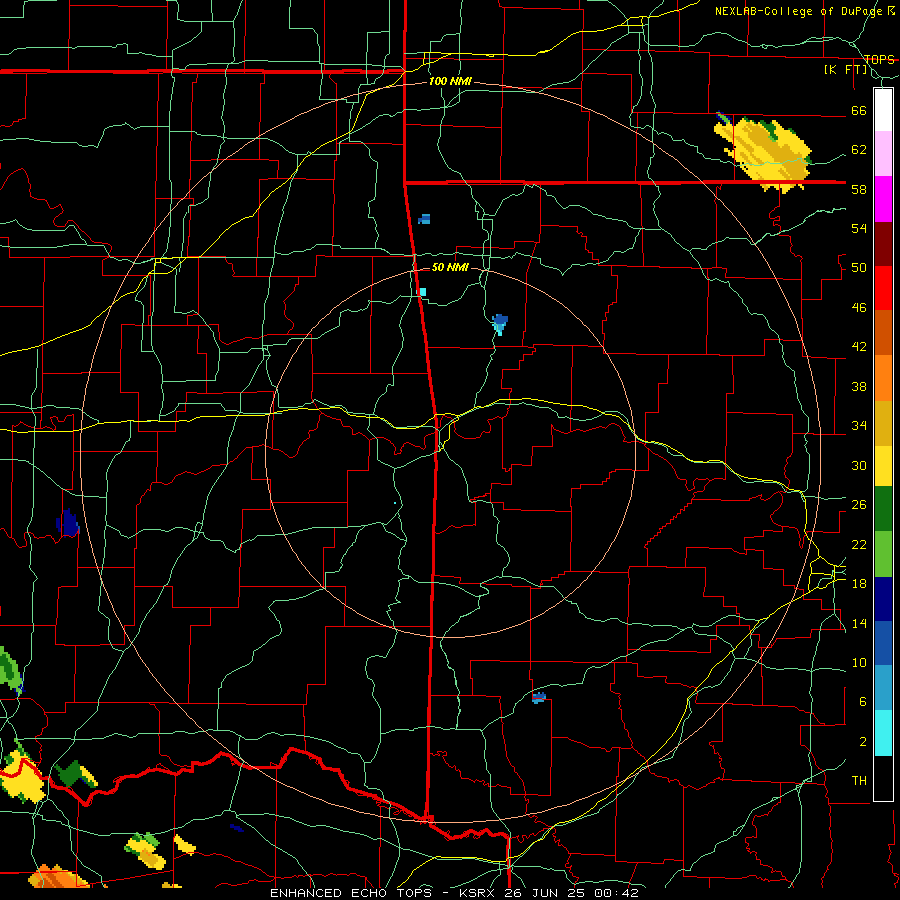Screen dimensions: 900x900
Task: Select the magenta swatch in the legend
Action: coord(883,198)
